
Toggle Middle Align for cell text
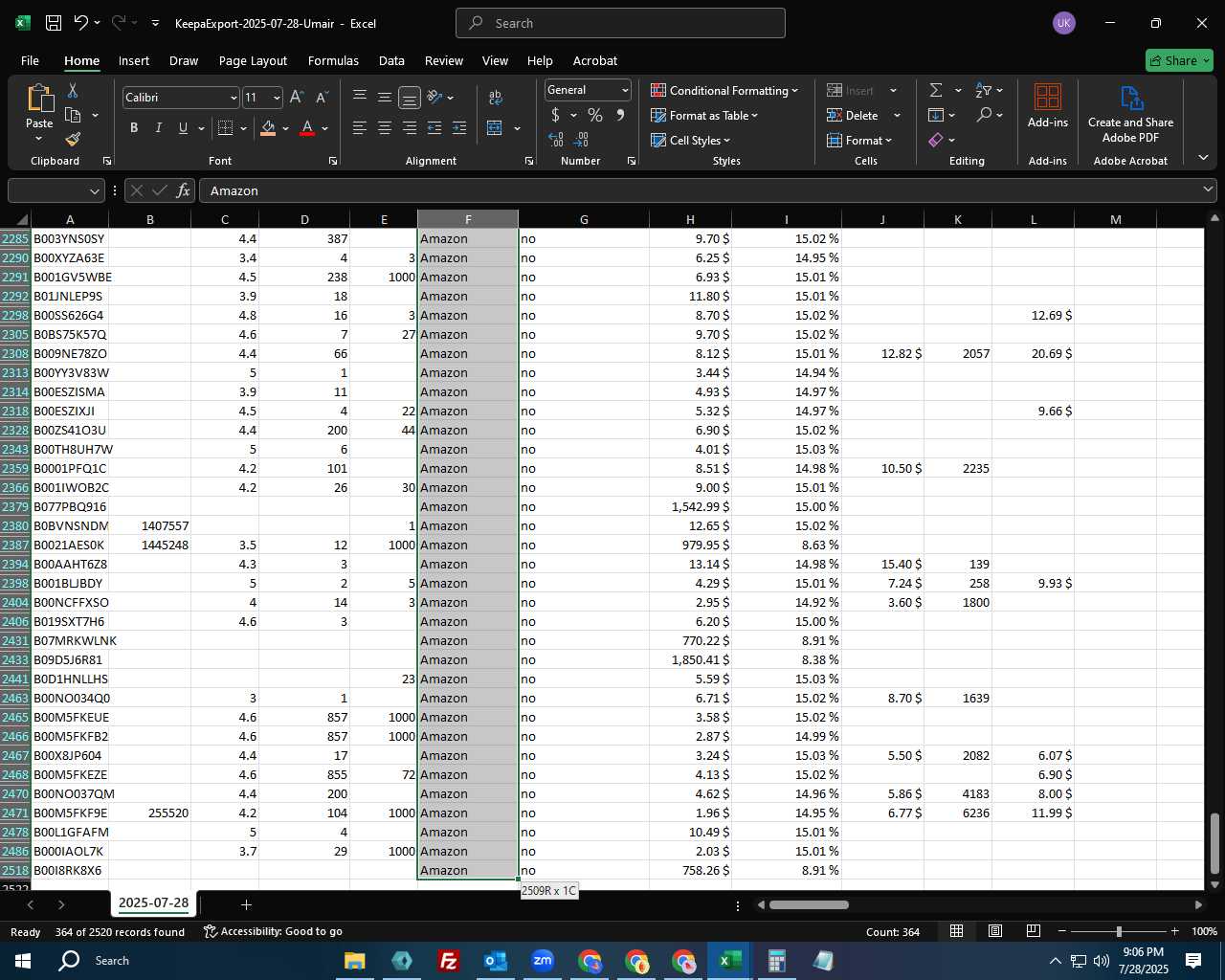click(x=385, y=97)
